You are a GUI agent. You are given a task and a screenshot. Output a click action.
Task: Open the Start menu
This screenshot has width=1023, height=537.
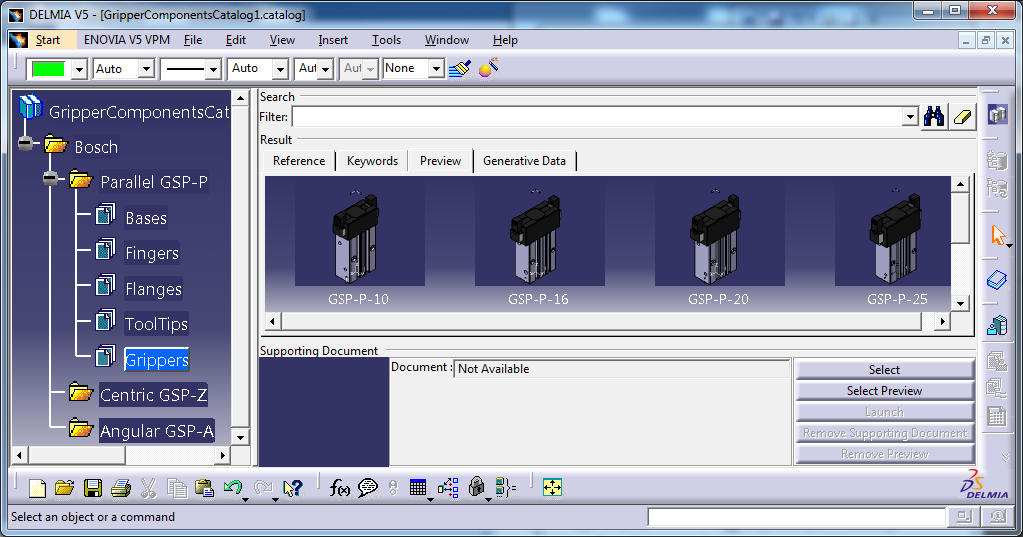(48, 40)
